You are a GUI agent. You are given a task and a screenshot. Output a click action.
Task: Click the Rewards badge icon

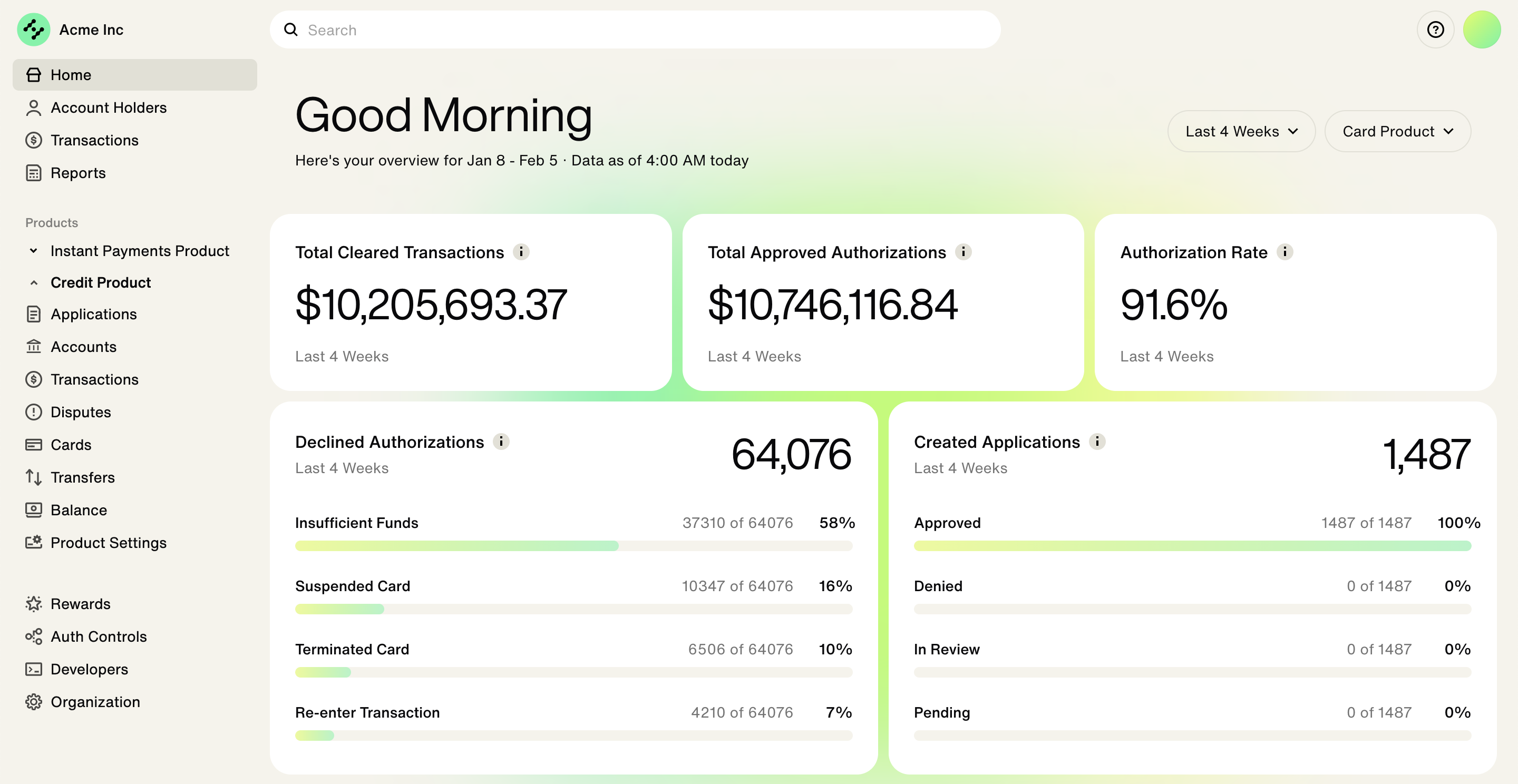34,604
